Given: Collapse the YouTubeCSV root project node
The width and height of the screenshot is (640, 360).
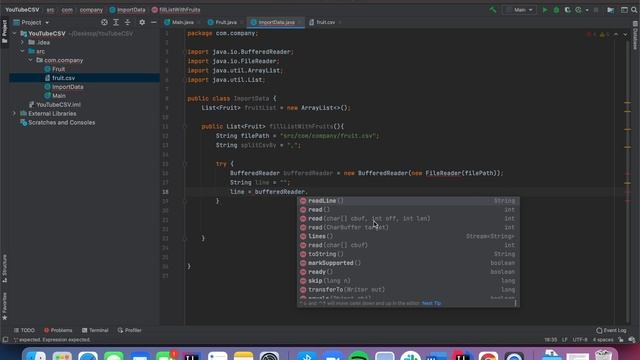Looking at the screenshot, I should 15,33.
